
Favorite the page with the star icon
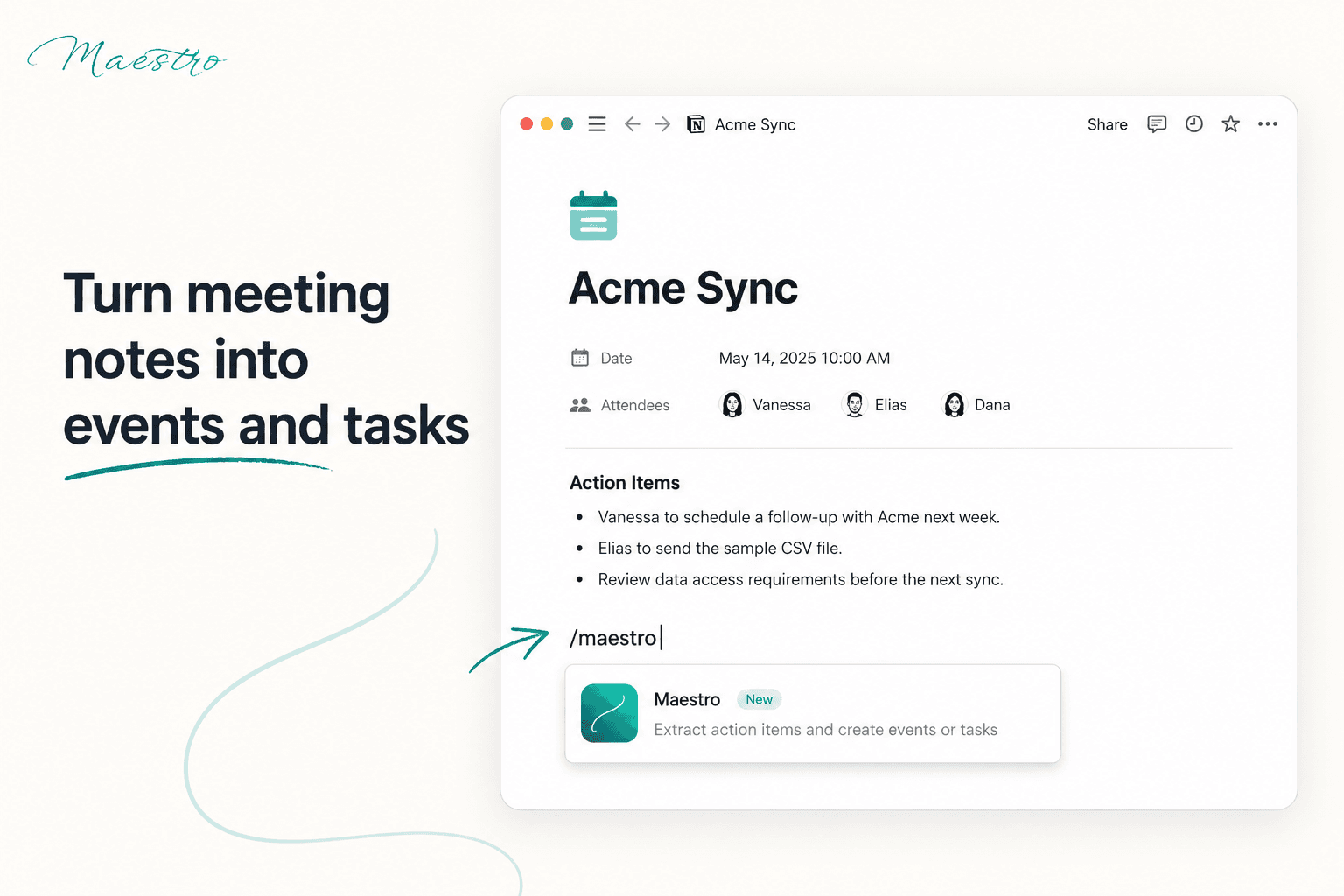coord(1231,124)
